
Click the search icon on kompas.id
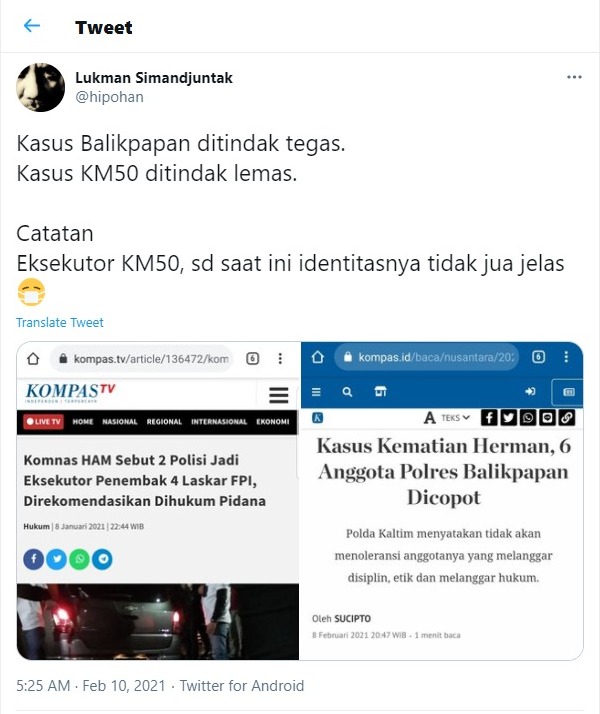point(347,392)
